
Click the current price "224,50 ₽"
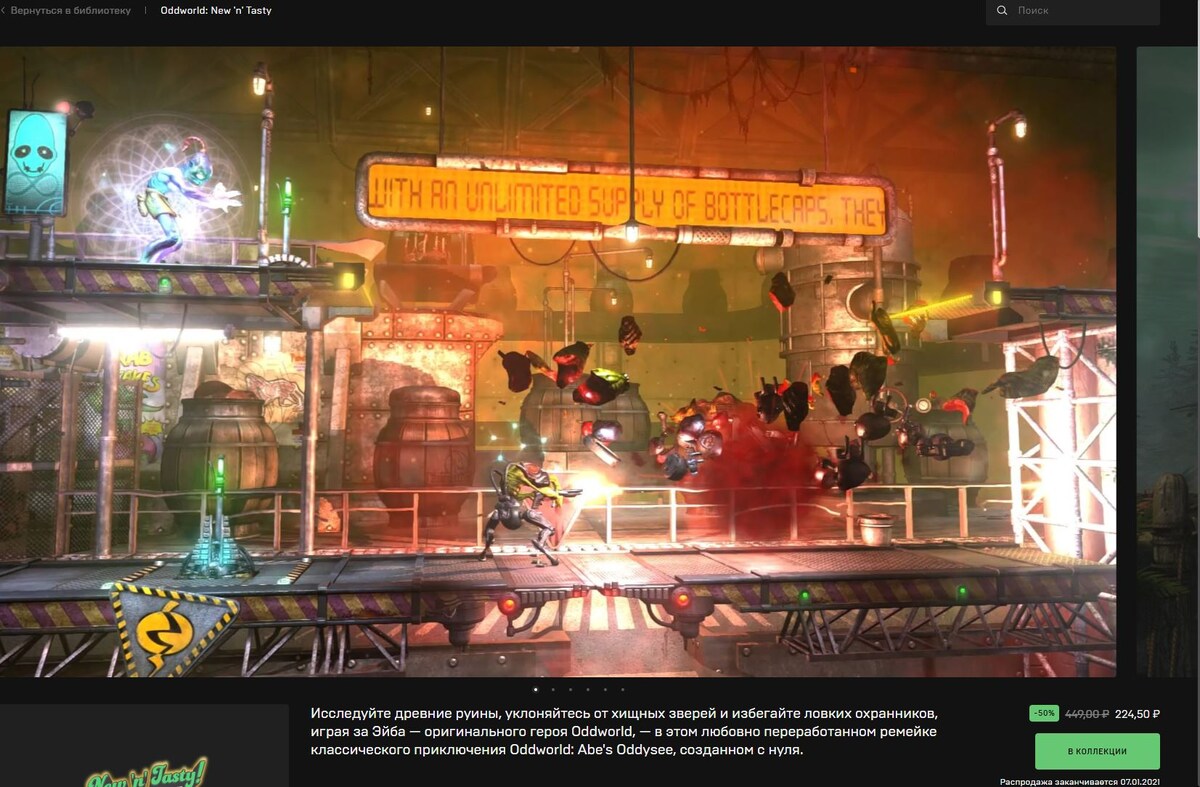pos(1138,714)
